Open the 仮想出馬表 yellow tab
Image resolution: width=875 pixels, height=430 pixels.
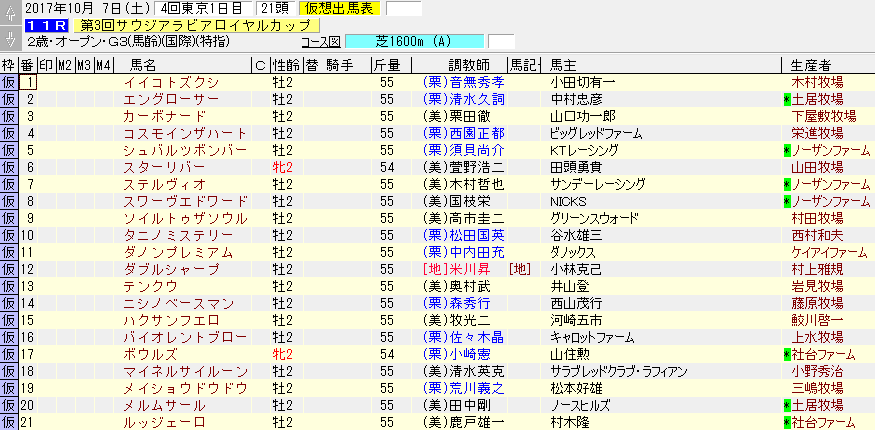339,8
